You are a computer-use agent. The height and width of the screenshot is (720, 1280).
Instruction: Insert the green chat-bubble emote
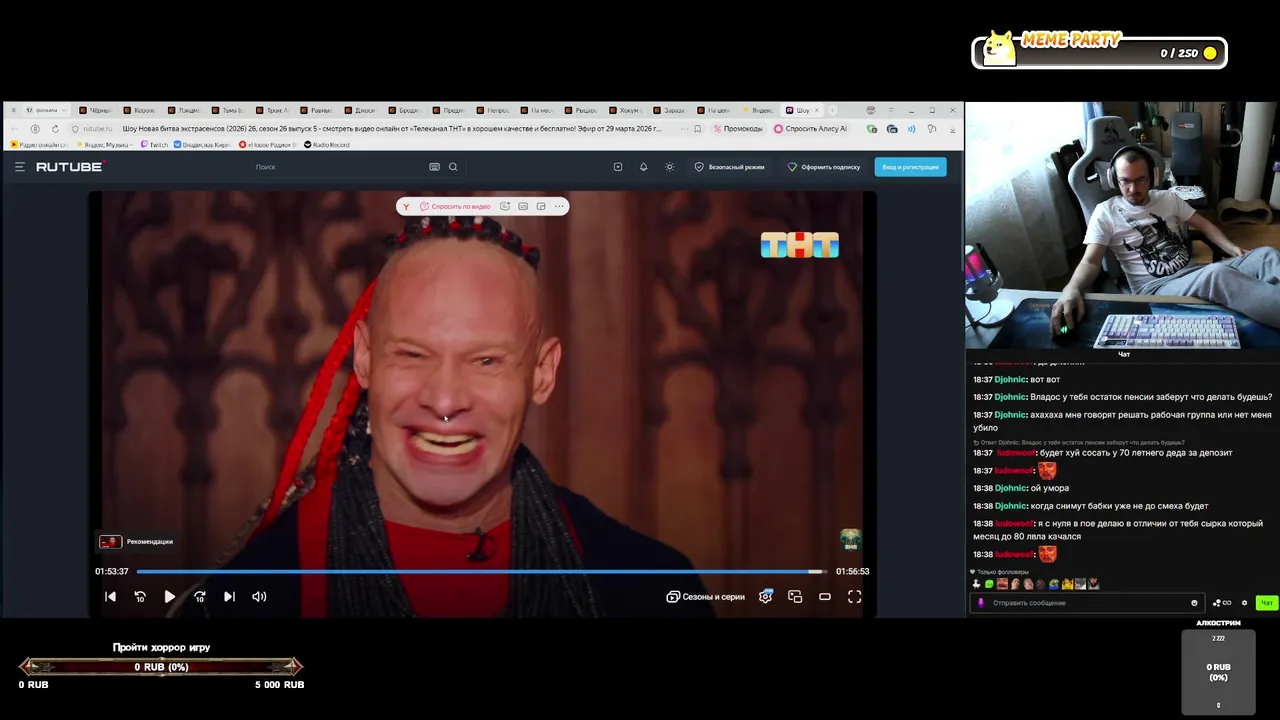[x=989, y=584]
